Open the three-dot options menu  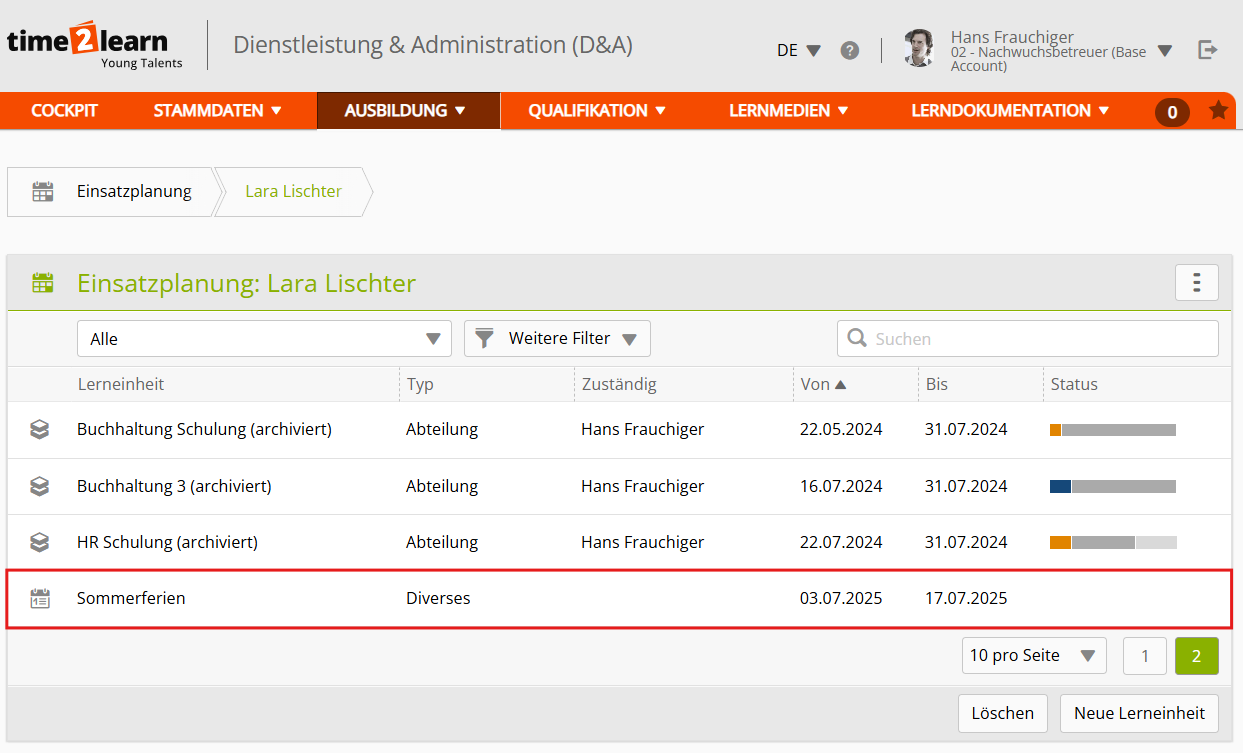point(1196,283)
